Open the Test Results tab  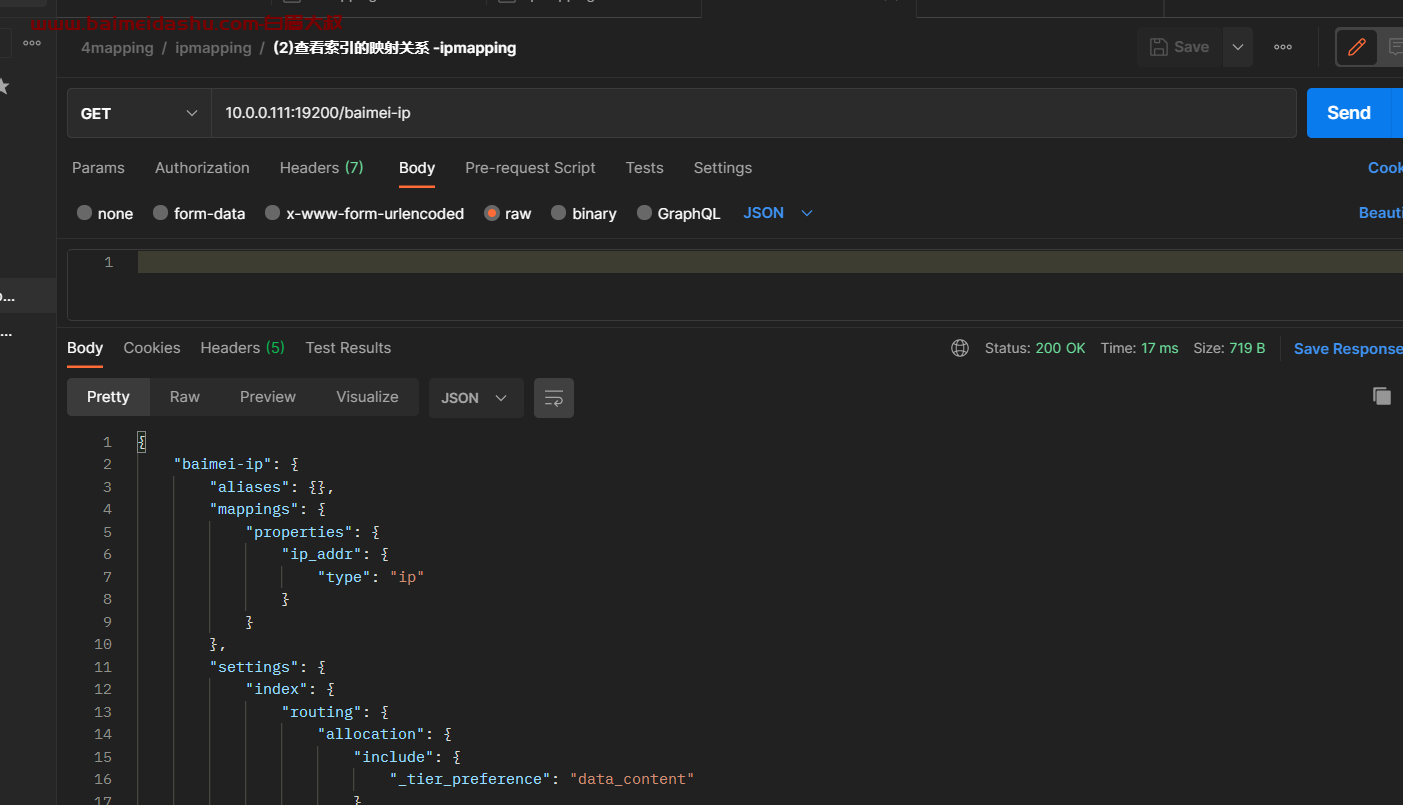(348, 348)
